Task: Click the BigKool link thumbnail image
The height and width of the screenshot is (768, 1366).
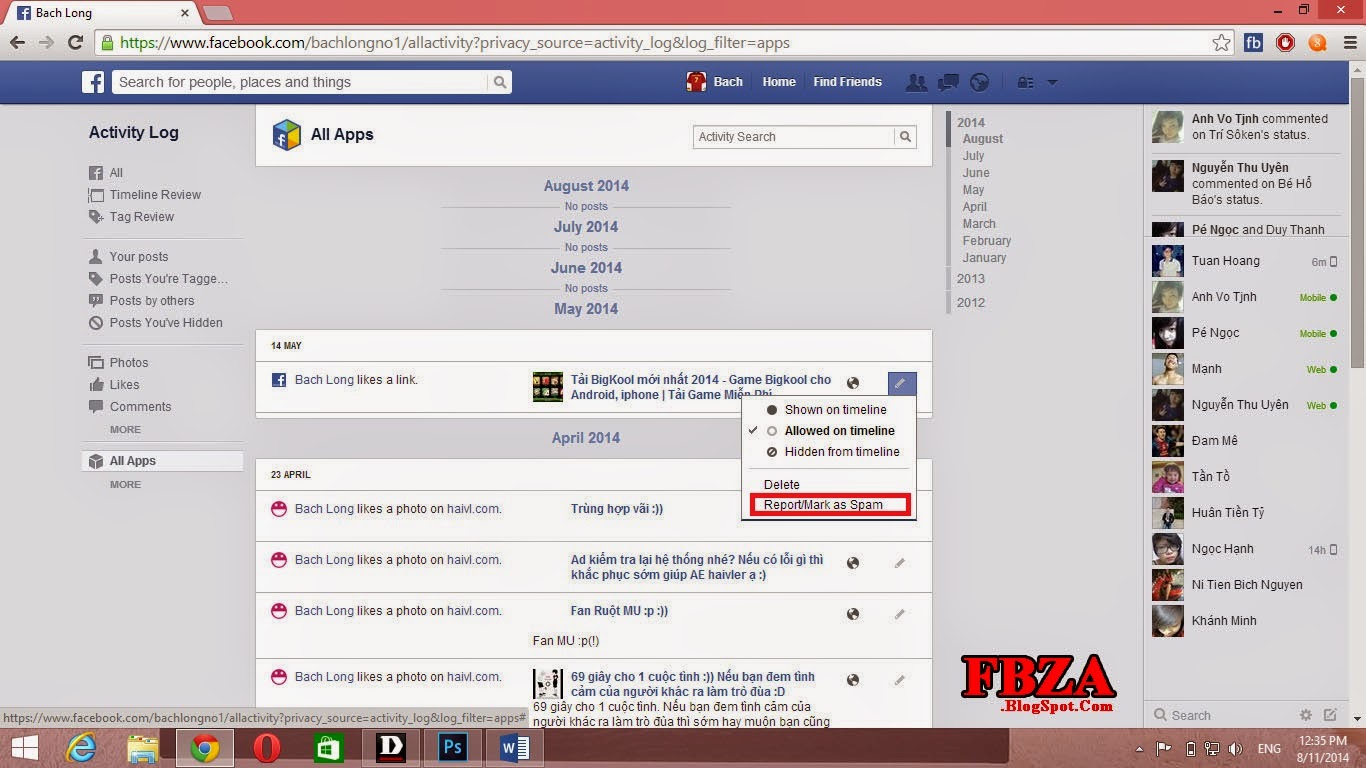Action: pyautogui.click(x=548, y=387)
